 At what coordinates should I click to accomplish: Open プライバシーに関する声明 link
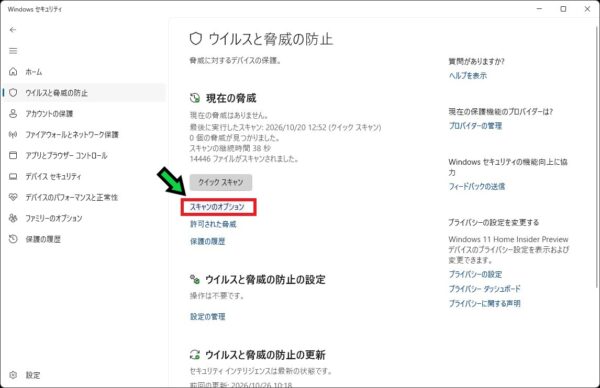pyautogui.click(x=484, y=303)
